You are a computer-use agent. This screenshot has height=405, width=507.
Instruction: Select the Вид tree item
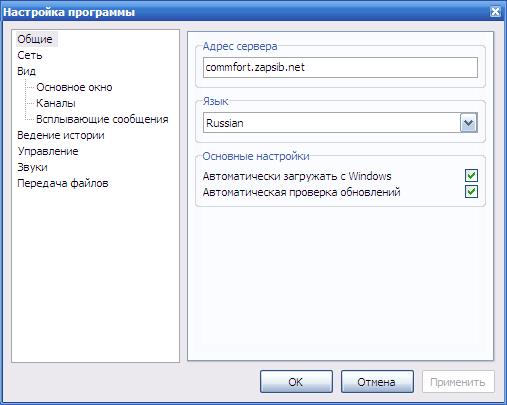(x=26, y=71)
